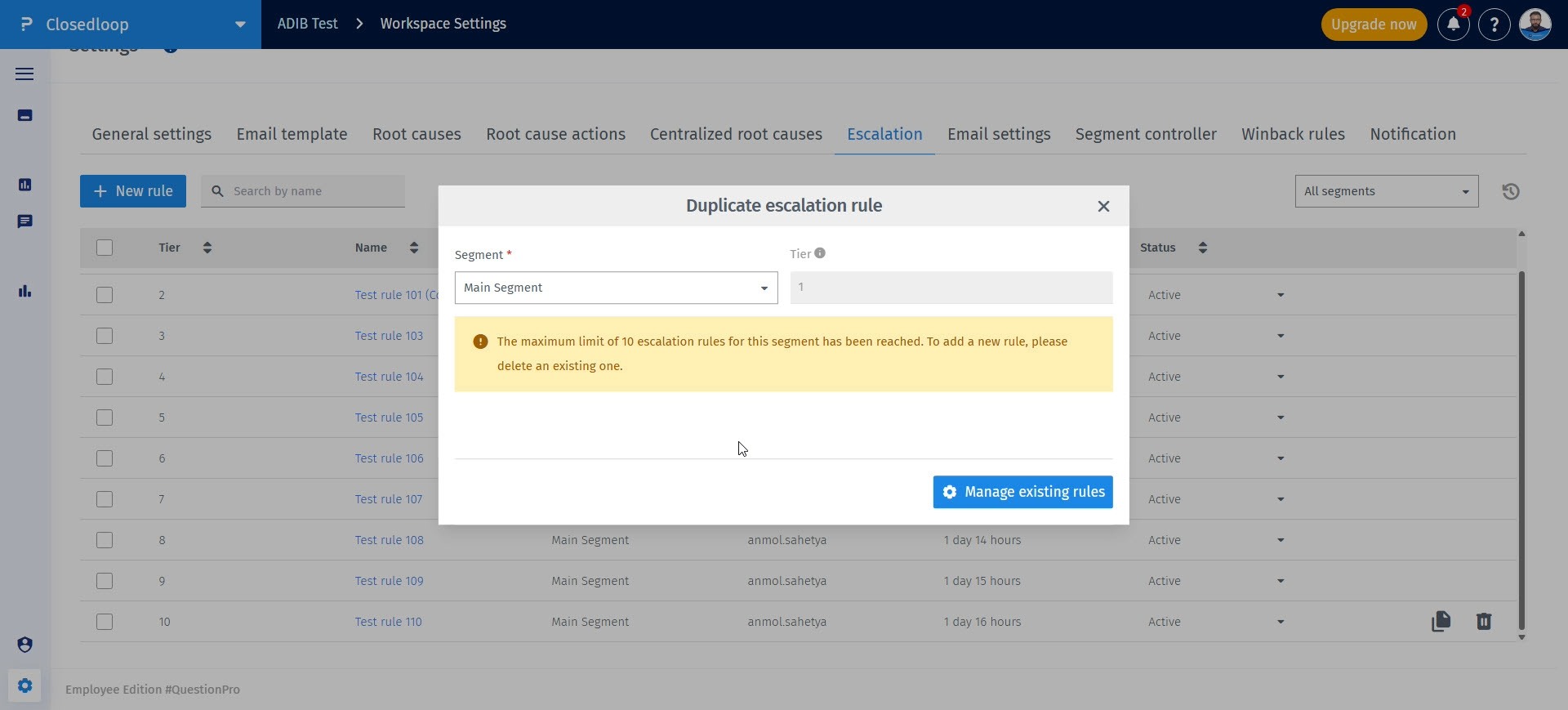
Task: Click the Tier info icon in dialog
Action: 820,253
